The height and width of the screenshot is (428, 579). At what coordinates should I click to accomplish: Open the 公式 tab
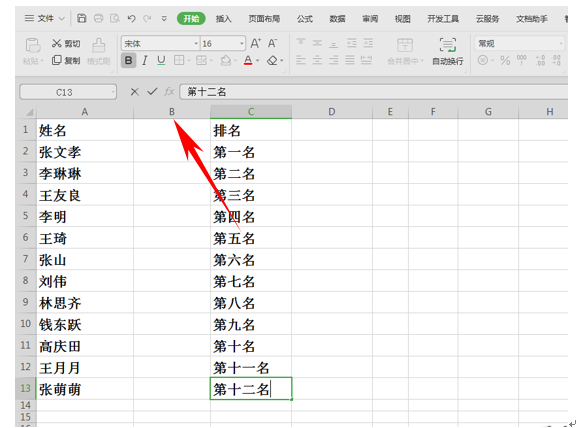click(305, 18)
